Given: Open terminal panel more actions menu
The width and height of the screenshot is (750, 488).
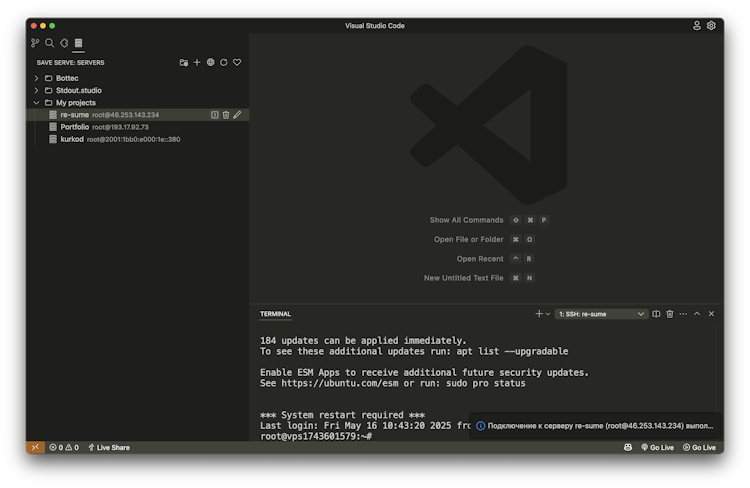Looking at the screenshot, I should 683,314.
